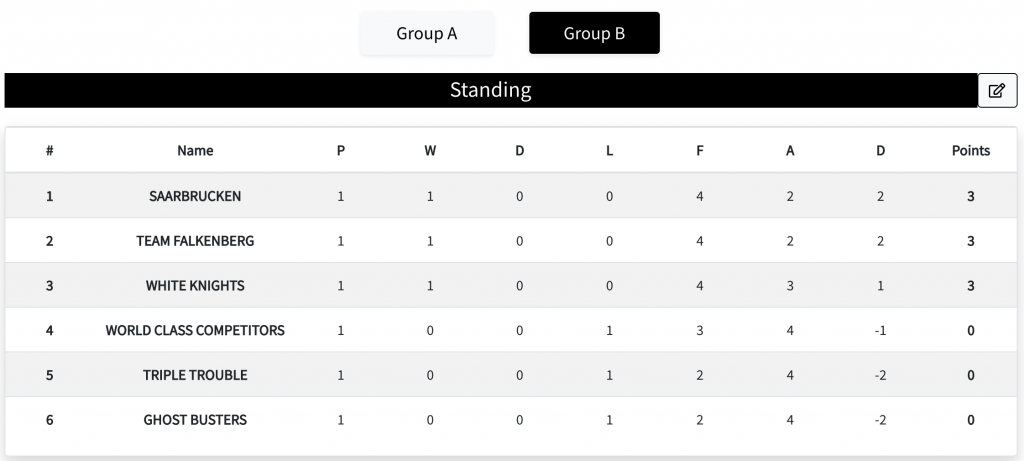This screenshot has height=461, width=1024.
Task: Switch to the Group A tab
Action: [x=426, y=33]
